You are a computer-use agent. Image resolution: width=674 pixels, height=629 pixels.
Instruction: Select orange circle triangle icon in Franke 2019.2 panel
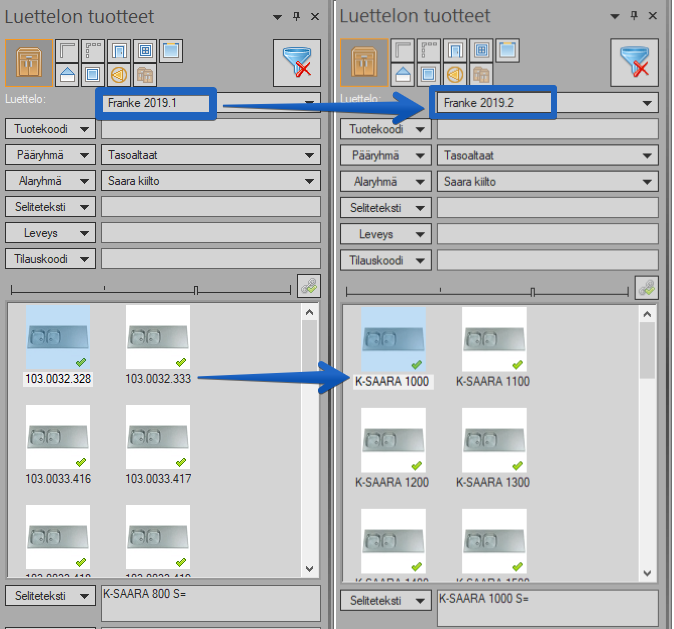click(455, 75)
